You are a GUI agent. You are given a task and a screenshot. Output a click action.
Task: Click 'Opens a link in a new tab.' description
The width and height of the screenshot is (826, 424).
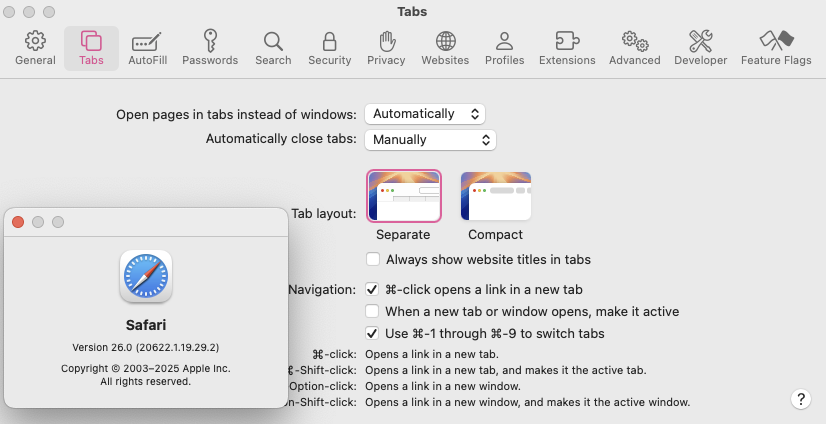tap(432, 354)
